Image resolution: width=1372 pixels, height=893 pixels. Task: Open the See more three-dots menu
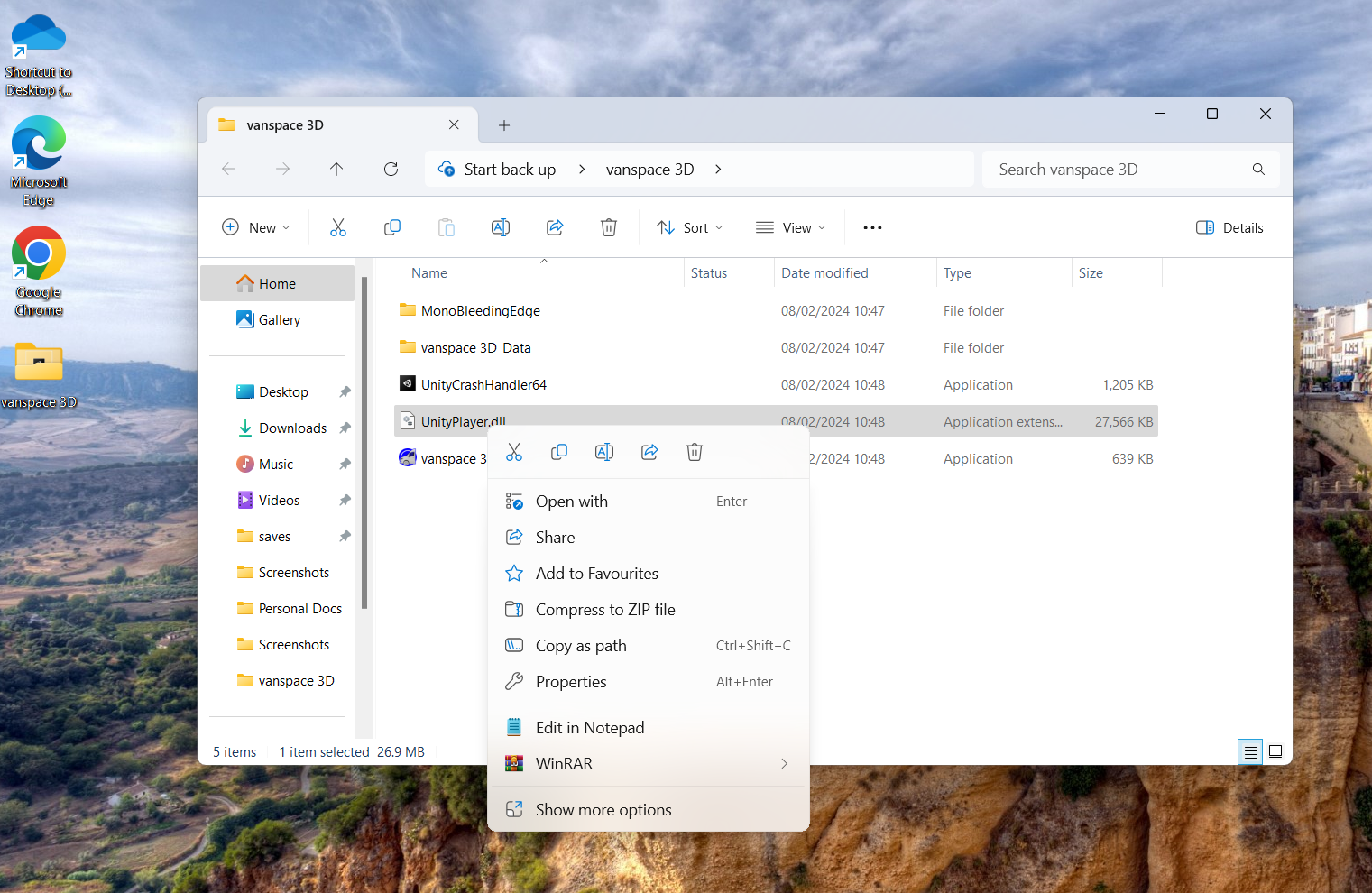pyautogui.click(x=872, y=227)
